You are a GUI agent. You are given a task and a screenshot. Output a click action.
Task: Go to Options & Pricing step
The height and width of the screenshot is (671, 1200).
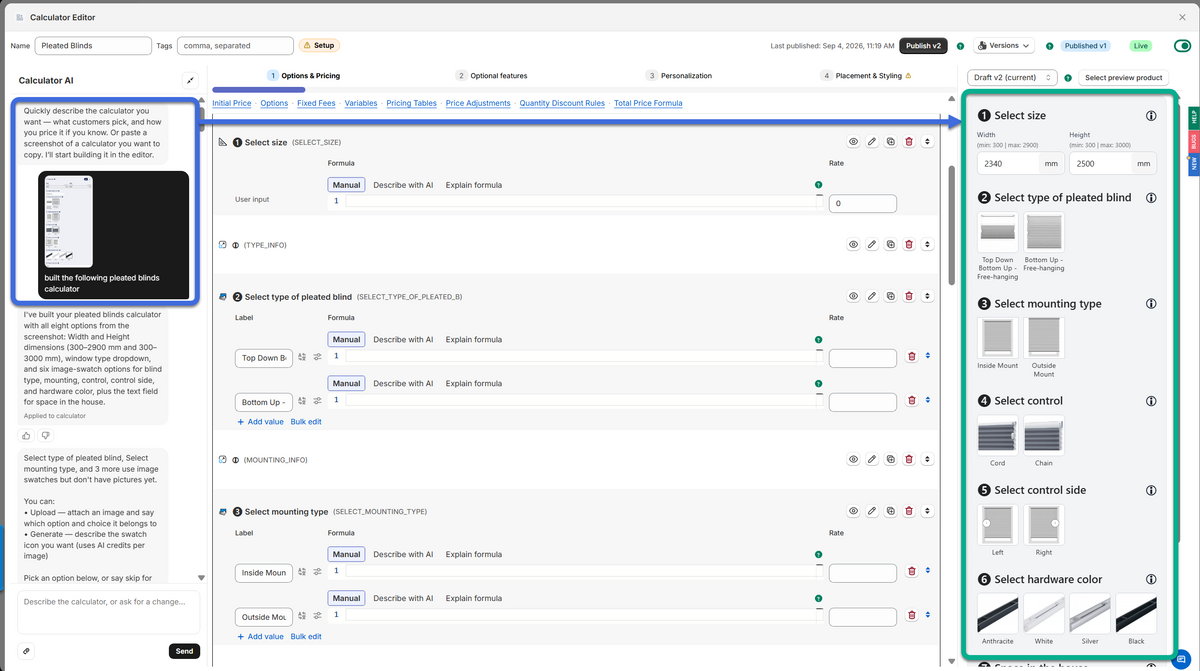pos(304,76)
